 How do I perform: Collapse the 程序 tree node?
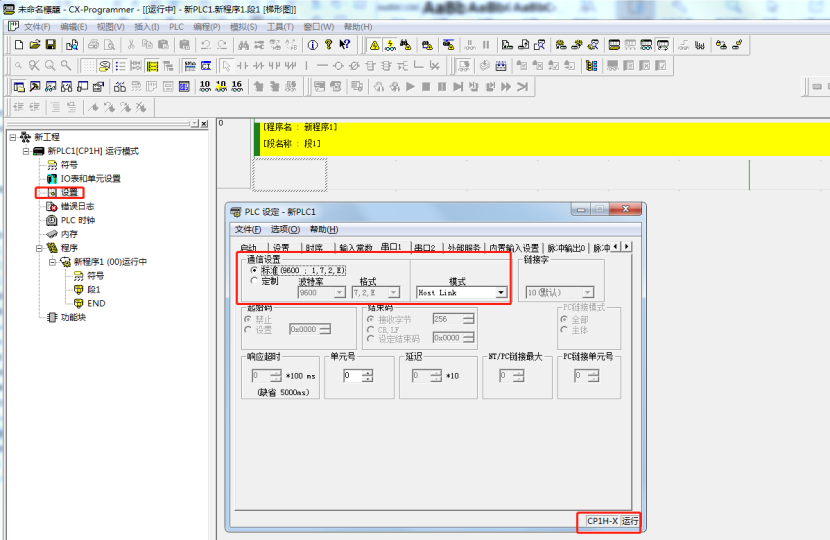point(40,248)
